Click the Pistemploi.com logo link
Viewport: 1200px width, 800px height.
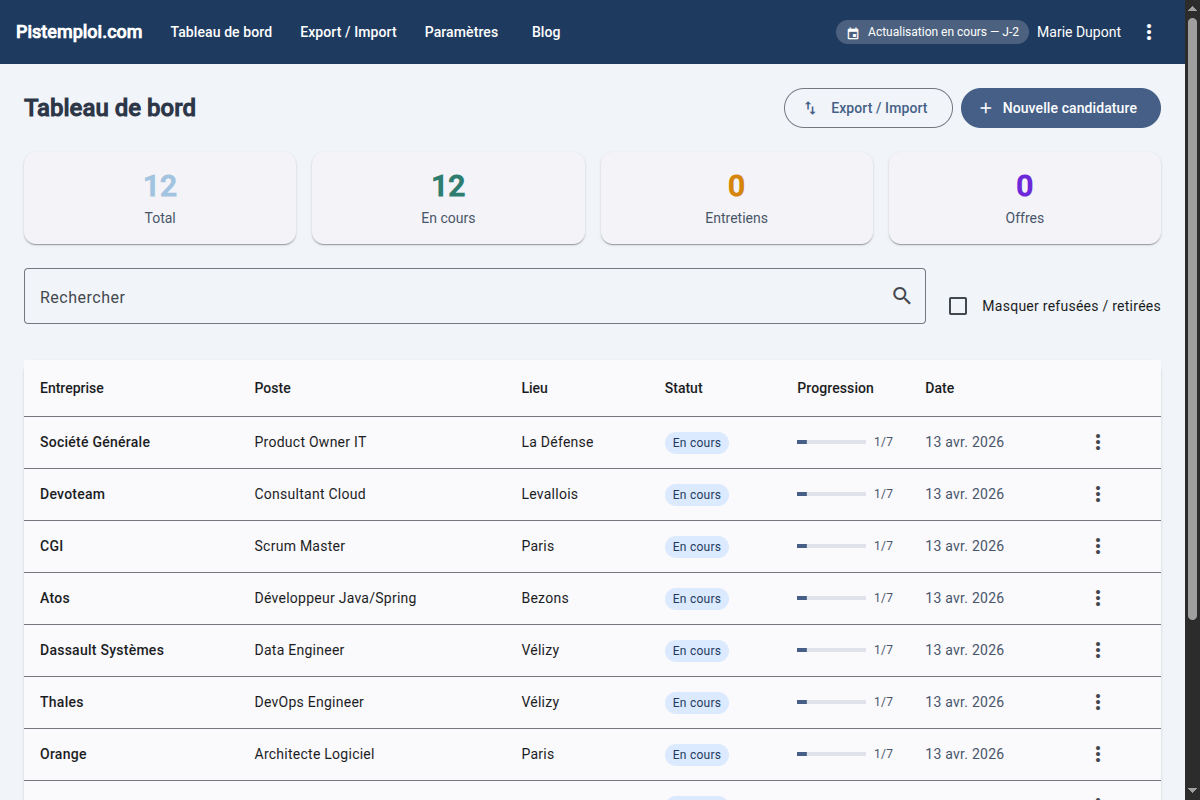(79, 32)
